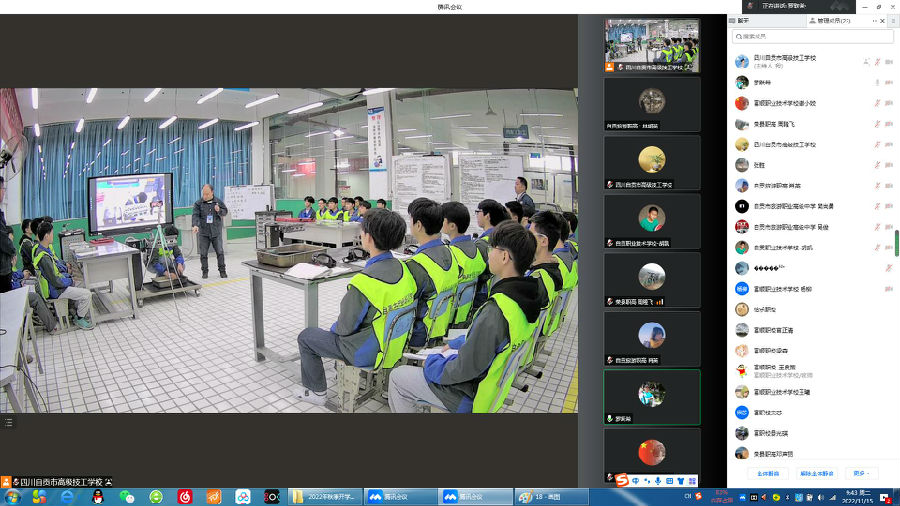The height and width of the screenshot is (506, 900).
Task: Open the notification flag icon in tray
Action: point(886,497)
